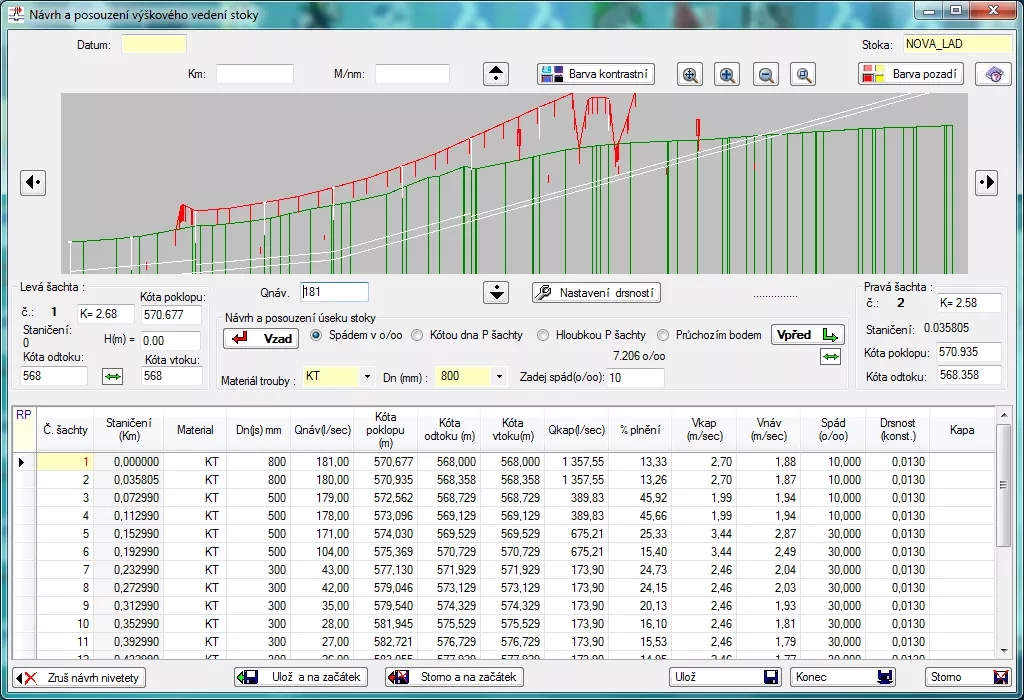Click the zoom window magnifier icon

804,74
